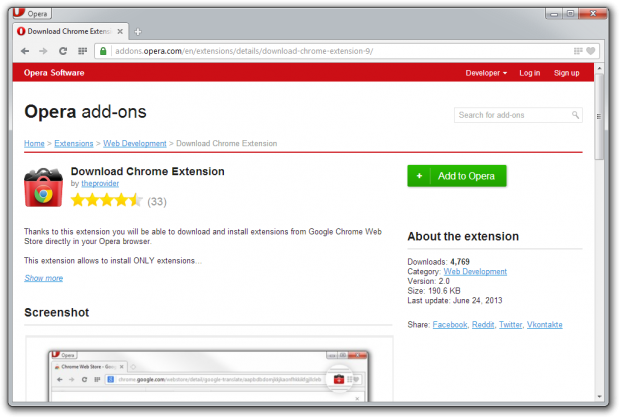620x418 pixels.
Task: Click the magnifier search icon
Action: [x=575, y=115]
